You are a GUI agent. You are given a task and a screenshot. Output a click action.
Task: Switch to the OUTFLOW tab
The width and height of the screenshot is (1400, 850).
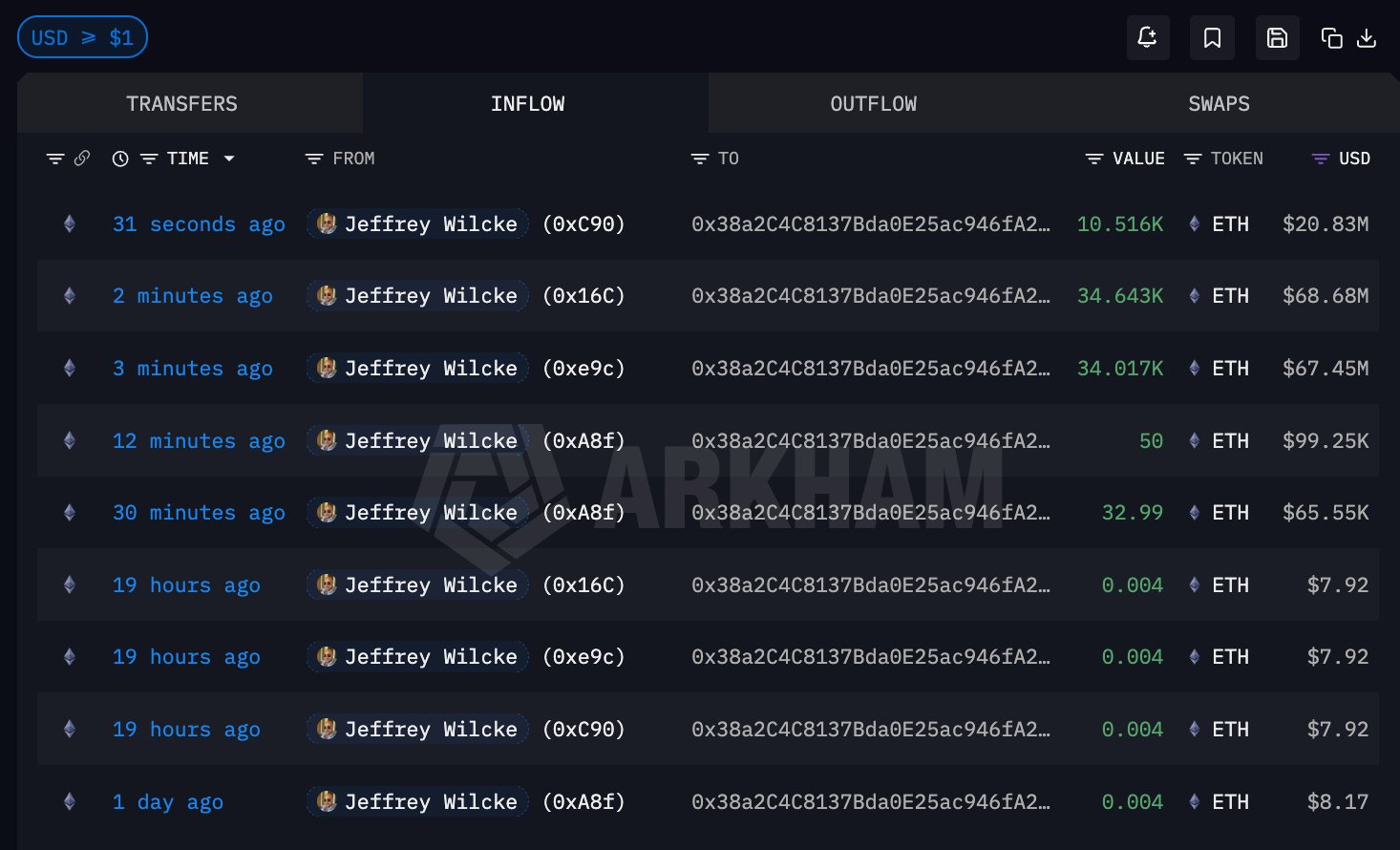pyautogui.click(x=873, y=104)
